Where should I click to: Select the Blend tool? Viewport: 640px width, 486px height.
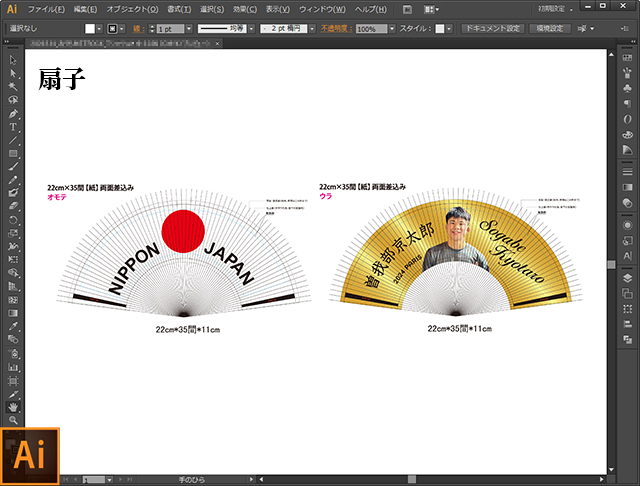click(x=13, y=339)
